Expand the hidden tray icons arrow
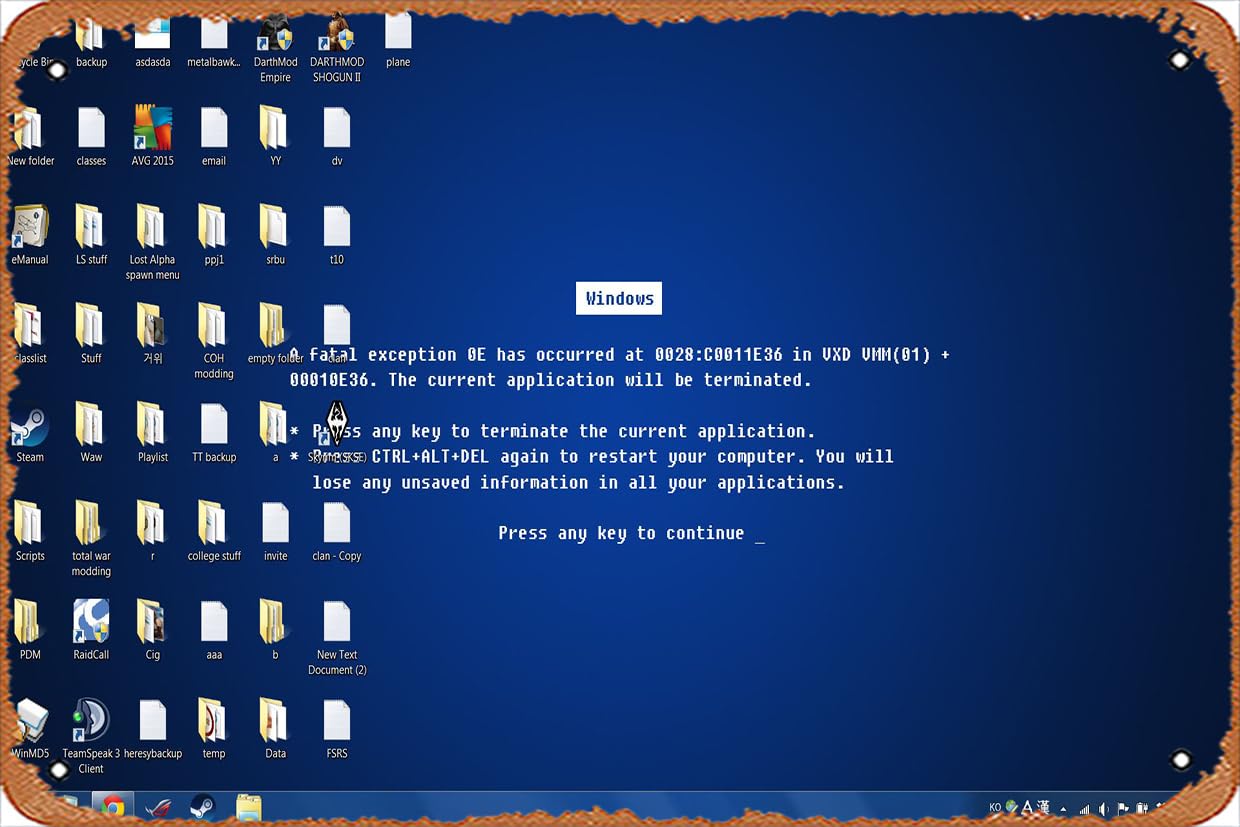This screenshot has height=827, width=1240. (x=1063, y=809)
